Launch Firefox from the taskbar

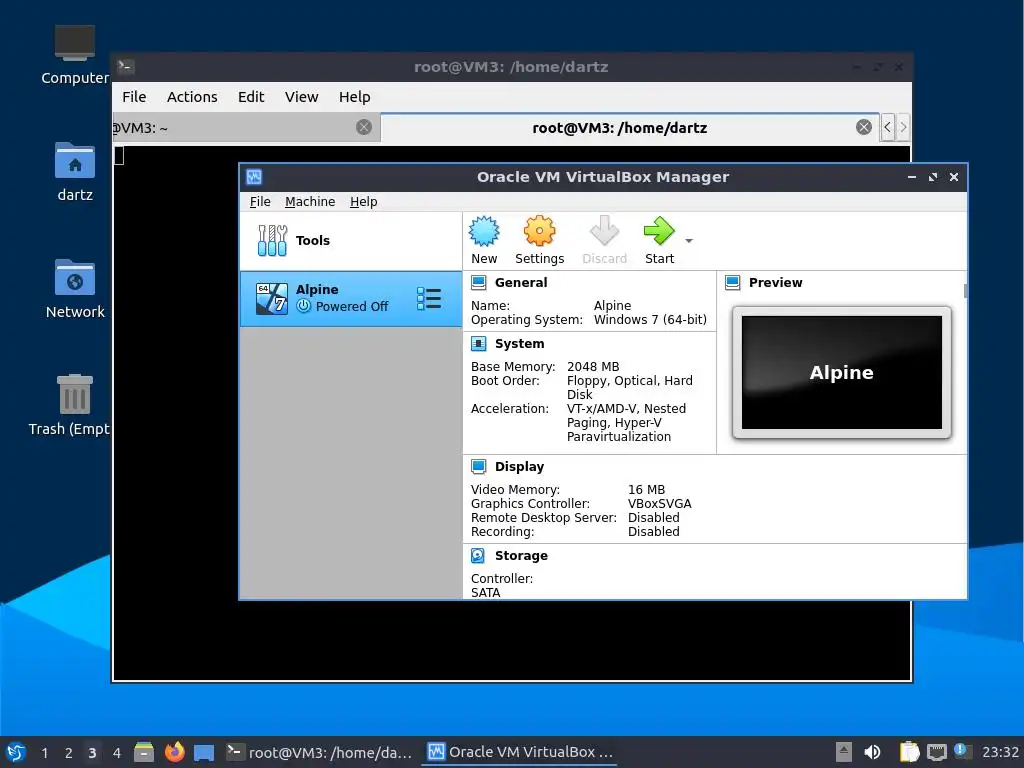[174, 752]
